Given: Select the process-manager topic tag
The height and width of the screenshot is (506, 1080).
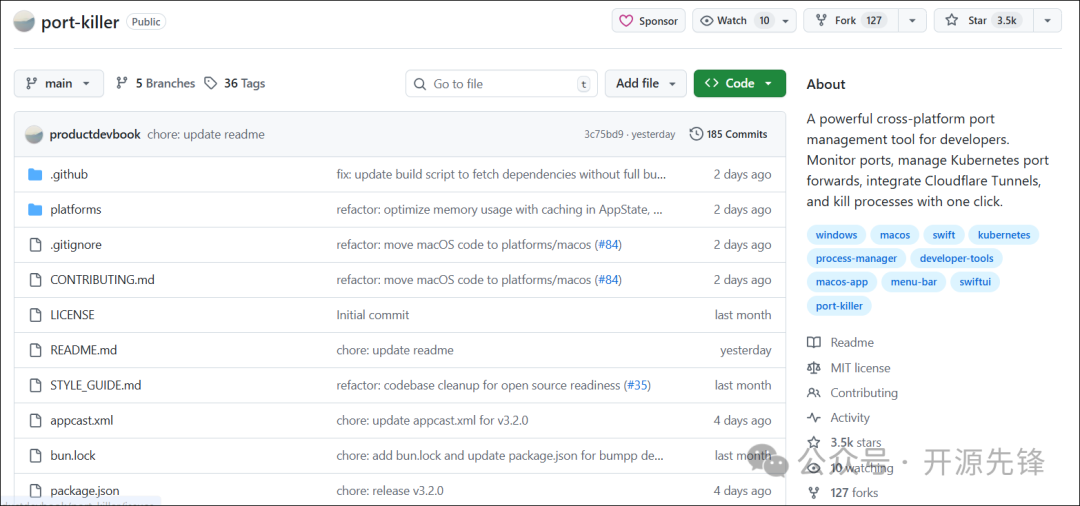Looking at the screenshot, I should point(856,258).
